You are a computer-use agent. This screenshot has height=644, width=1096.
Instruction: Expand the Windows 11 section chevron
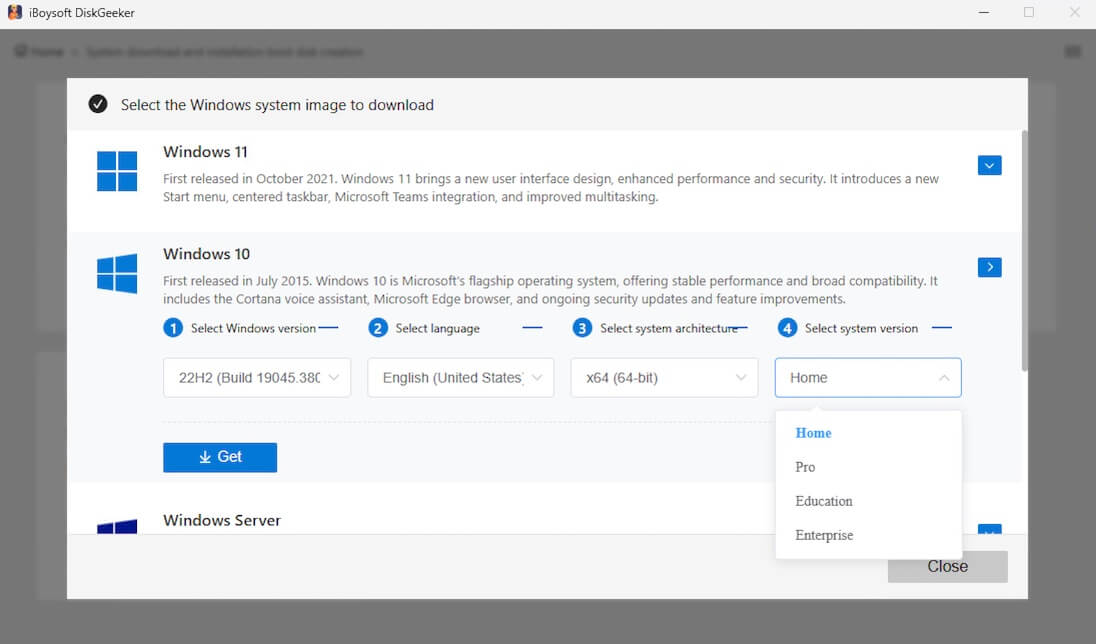989,166
